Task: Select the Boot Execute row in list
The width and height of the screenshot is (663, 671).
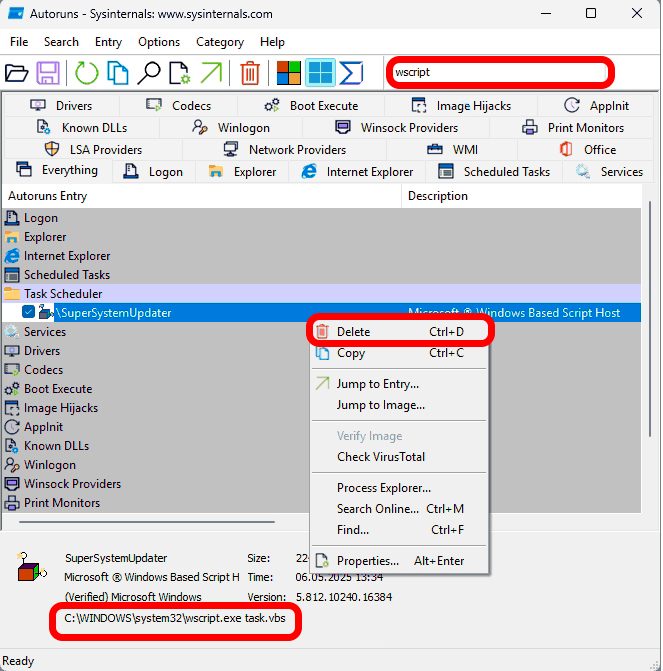Action: pos(321,389)
